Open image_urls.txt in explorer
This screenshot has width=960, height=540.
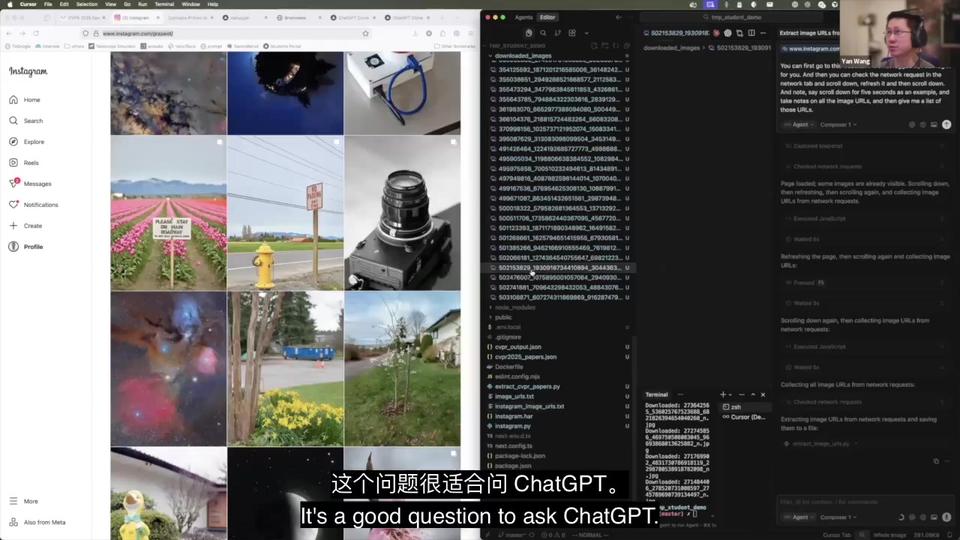click(514, 397)
